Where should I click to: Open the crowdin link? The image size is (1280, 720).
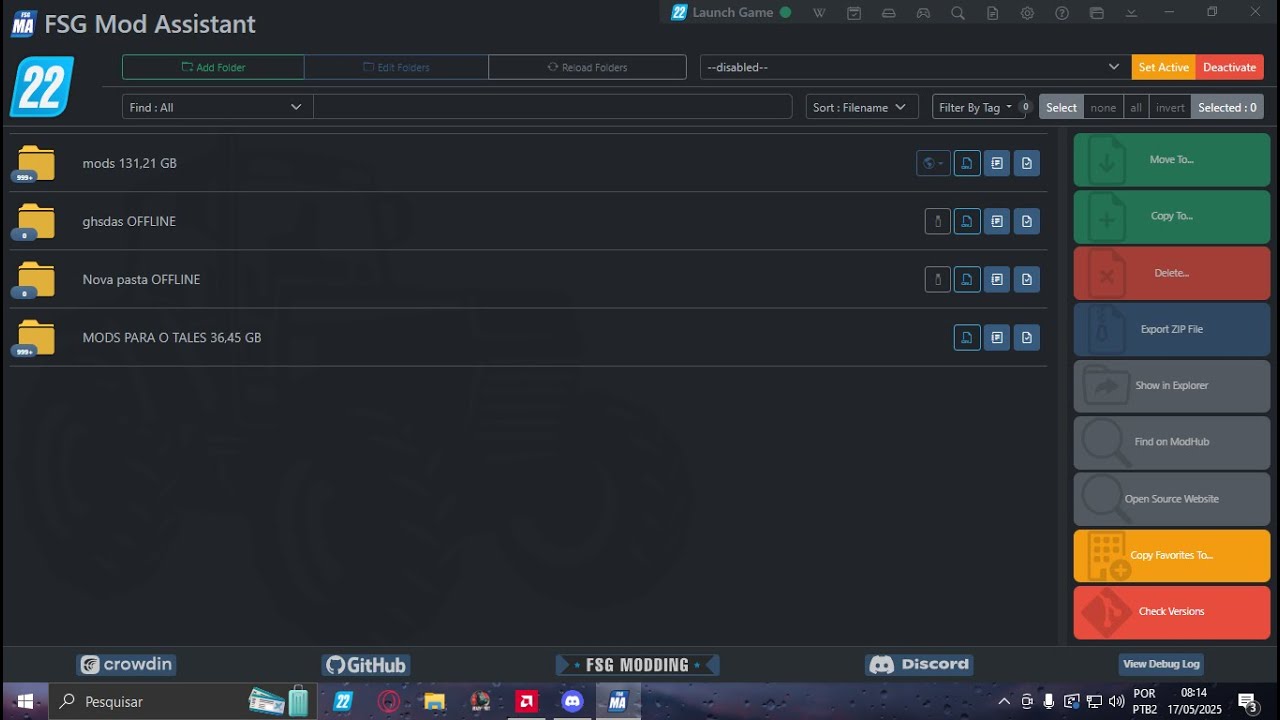pos(126,665)
